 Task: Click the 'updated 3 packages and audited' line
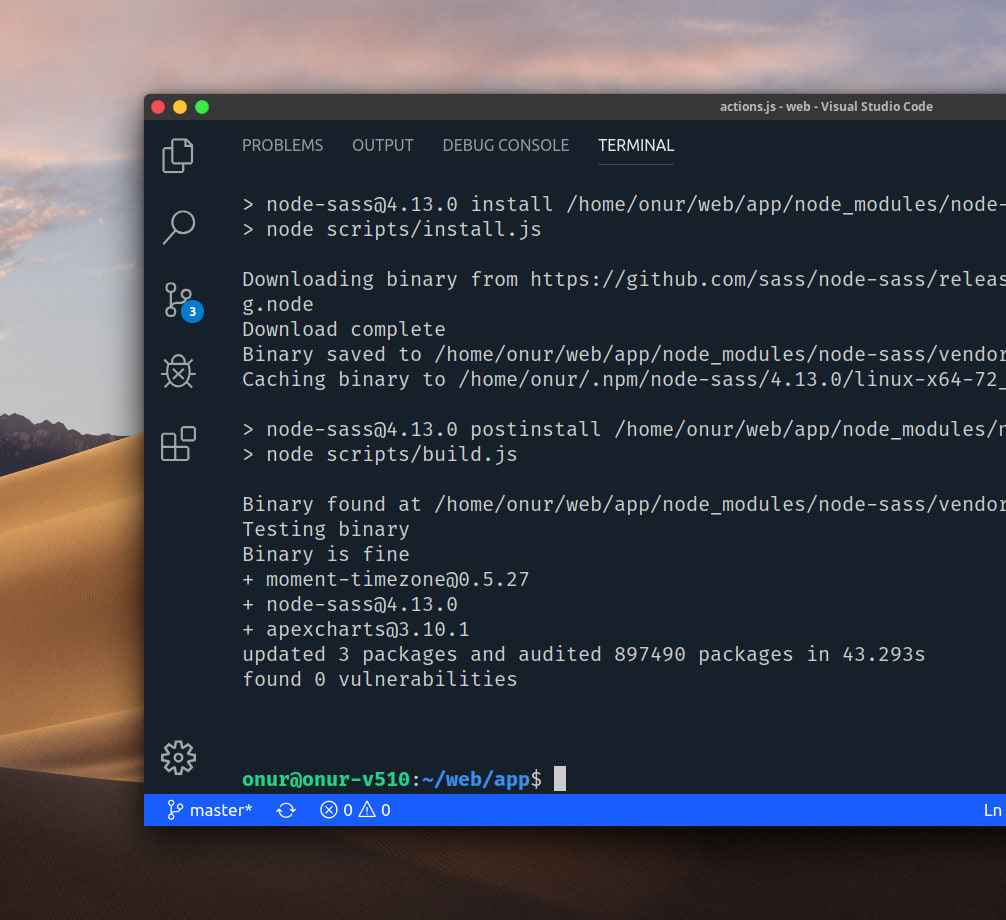583,654
